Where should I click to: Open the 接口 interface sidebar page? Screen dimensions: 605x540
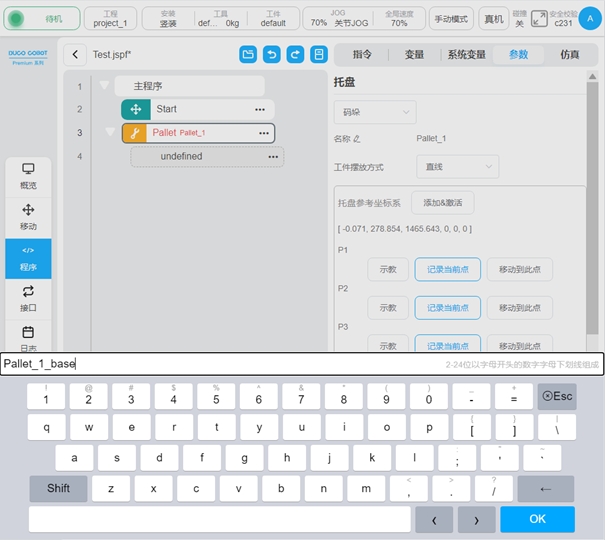click(x=28, y=297)
